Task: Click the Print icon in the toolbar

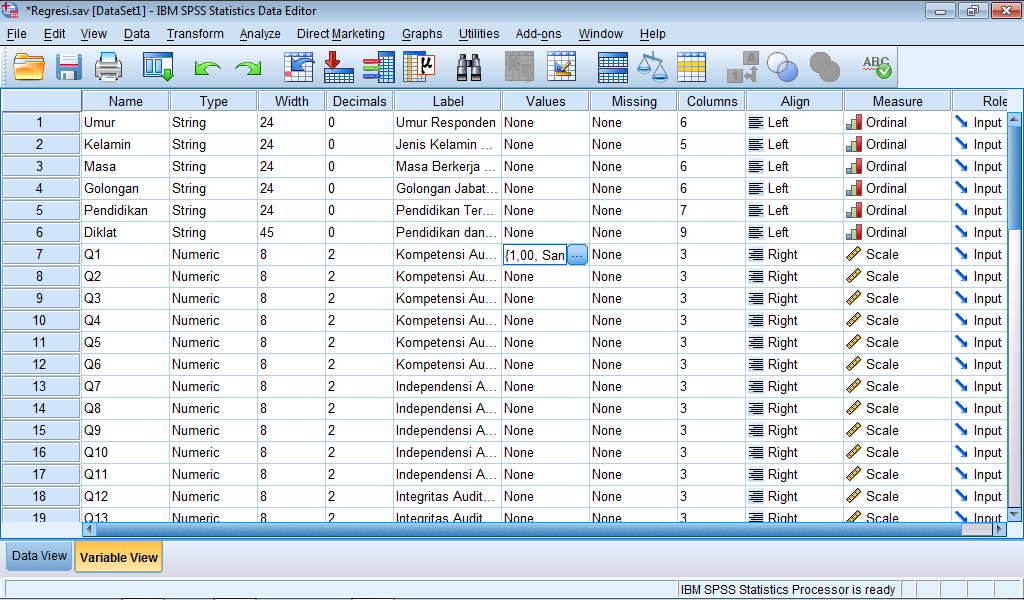Action: [x=108, y=67]
